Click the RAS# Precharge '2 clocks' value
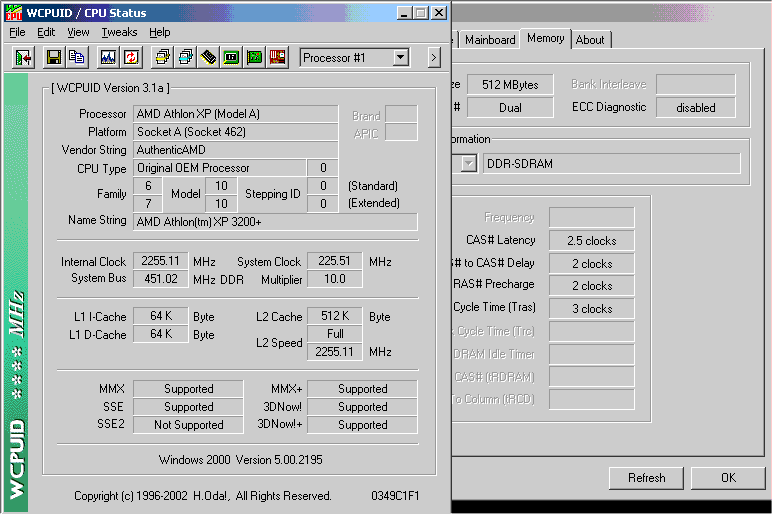 tap(591, 286)
